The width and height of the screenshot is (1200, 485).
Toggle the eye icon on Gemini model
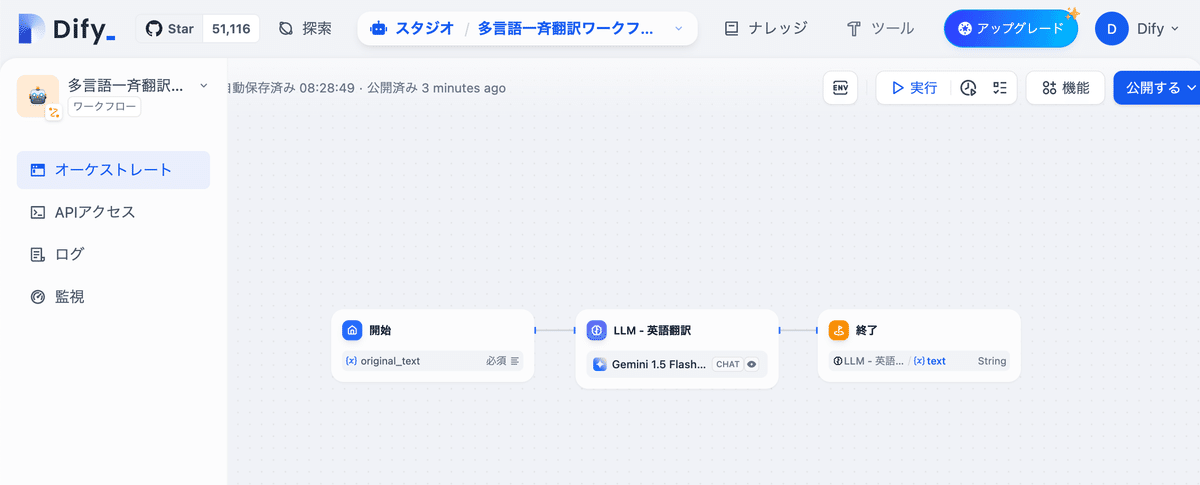tap(752, 364)
